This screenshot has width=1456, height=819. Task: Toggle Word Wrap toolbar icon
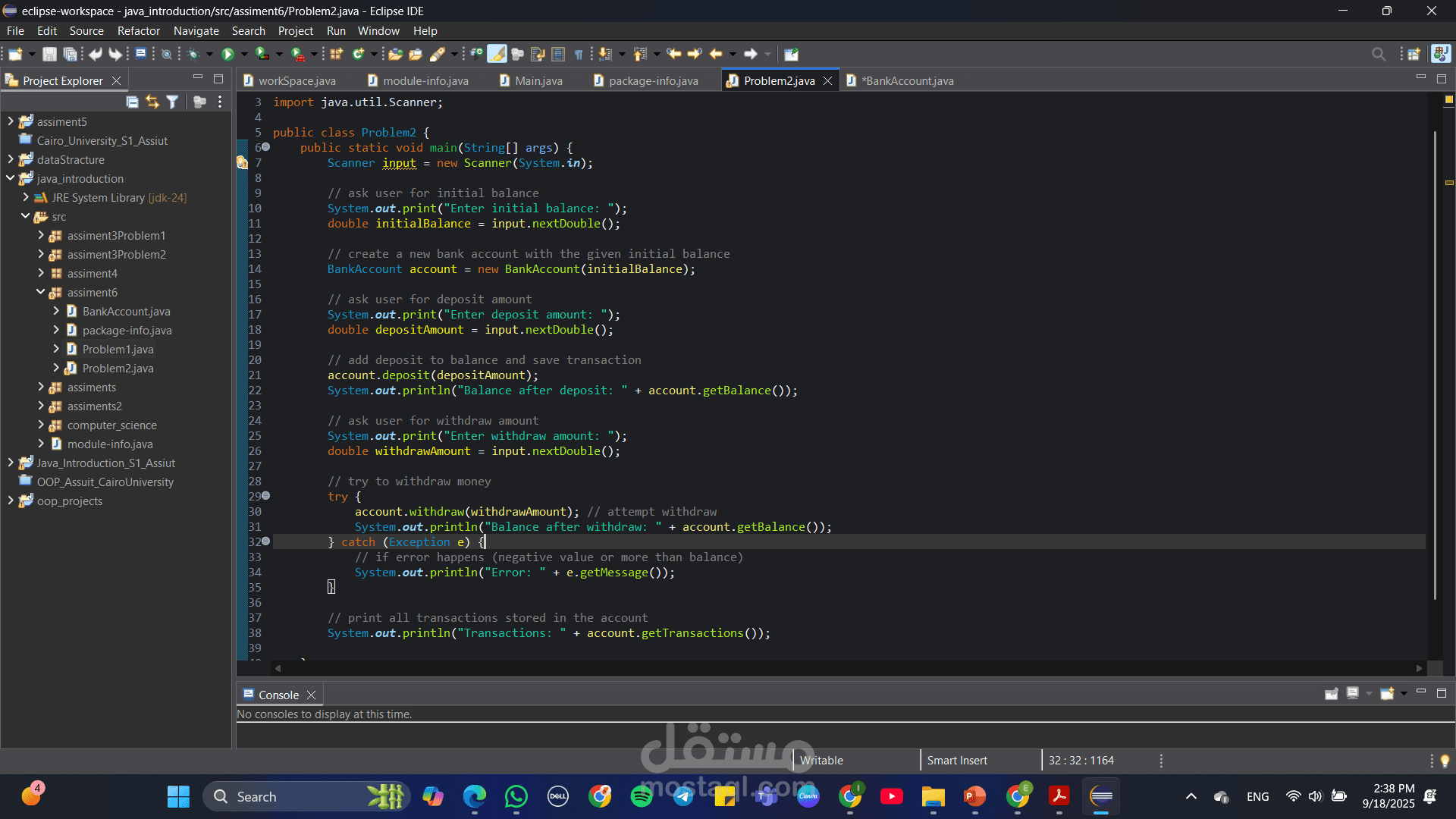pos(538,54)
